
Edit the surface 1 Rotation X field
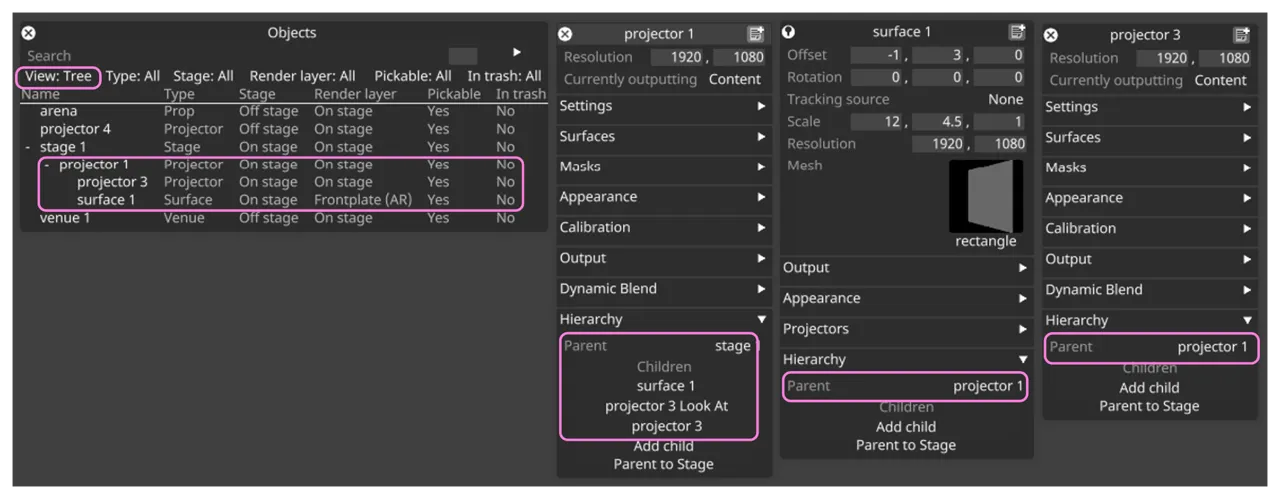(x=877, y=77)
